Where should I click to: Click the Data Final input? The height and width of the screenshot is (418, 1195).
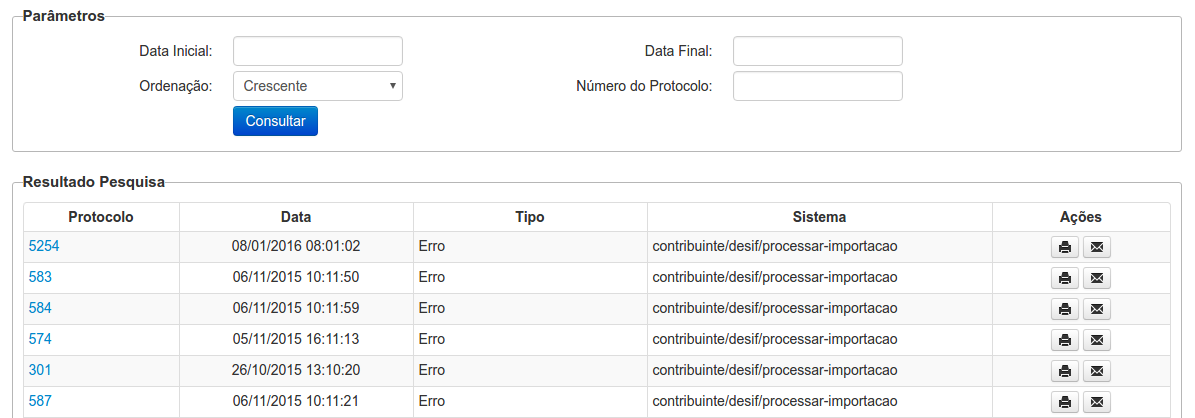[817, 51]
